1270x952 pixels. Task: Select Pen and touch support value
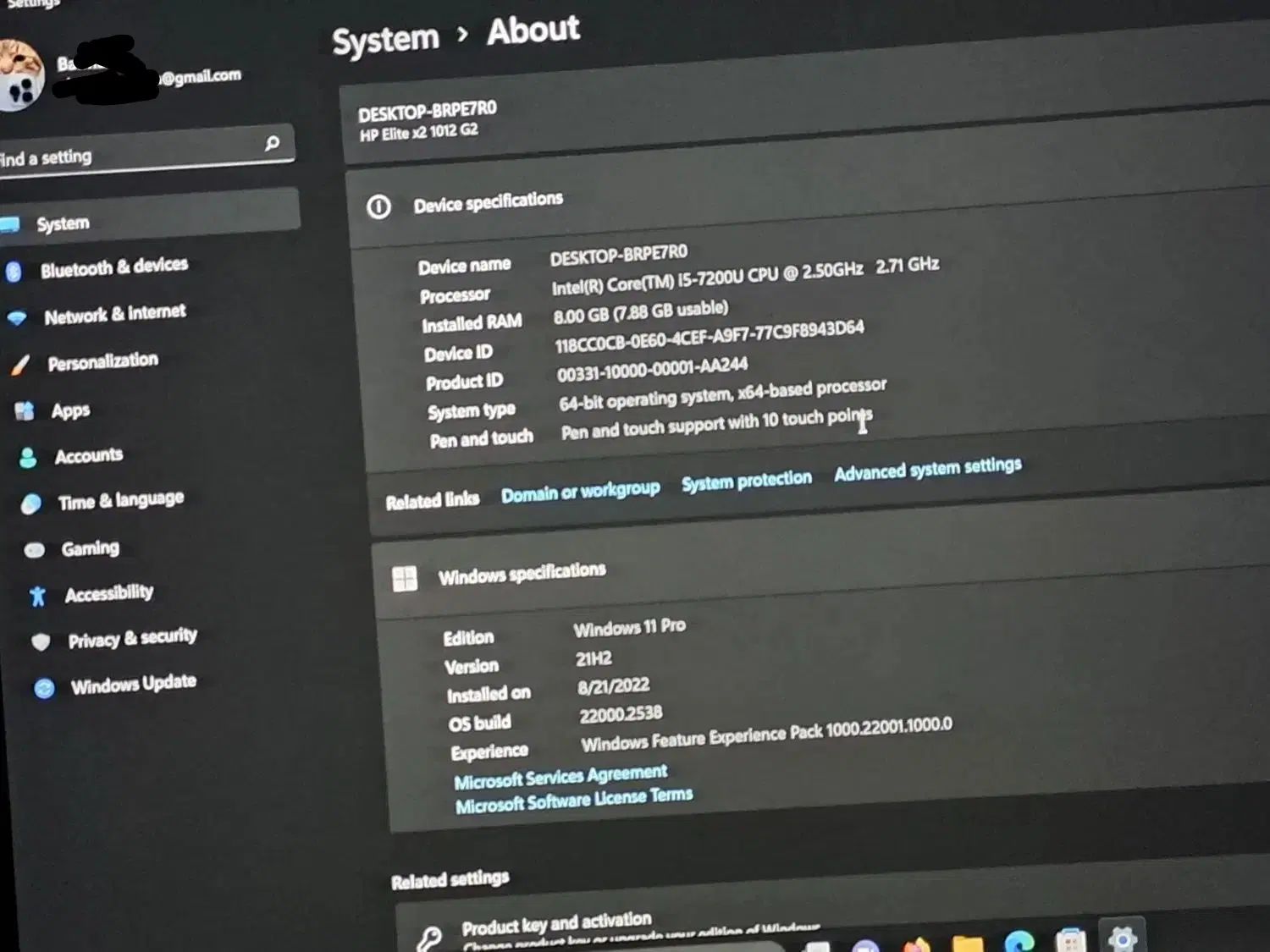[x=716, y=423]
